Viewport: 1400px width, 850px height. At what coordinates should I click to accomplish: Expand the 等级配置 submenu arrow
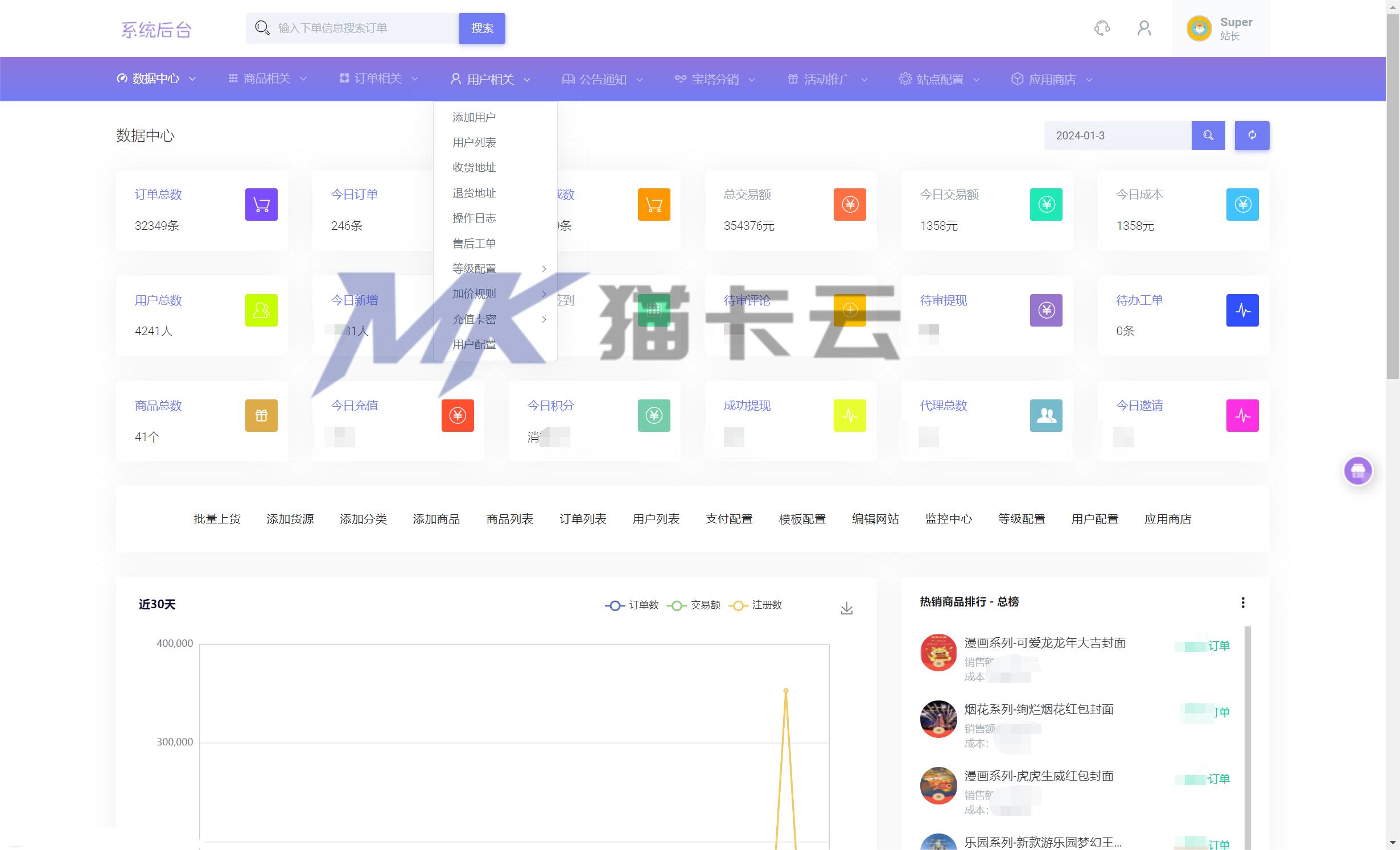(x=544, y=269)
